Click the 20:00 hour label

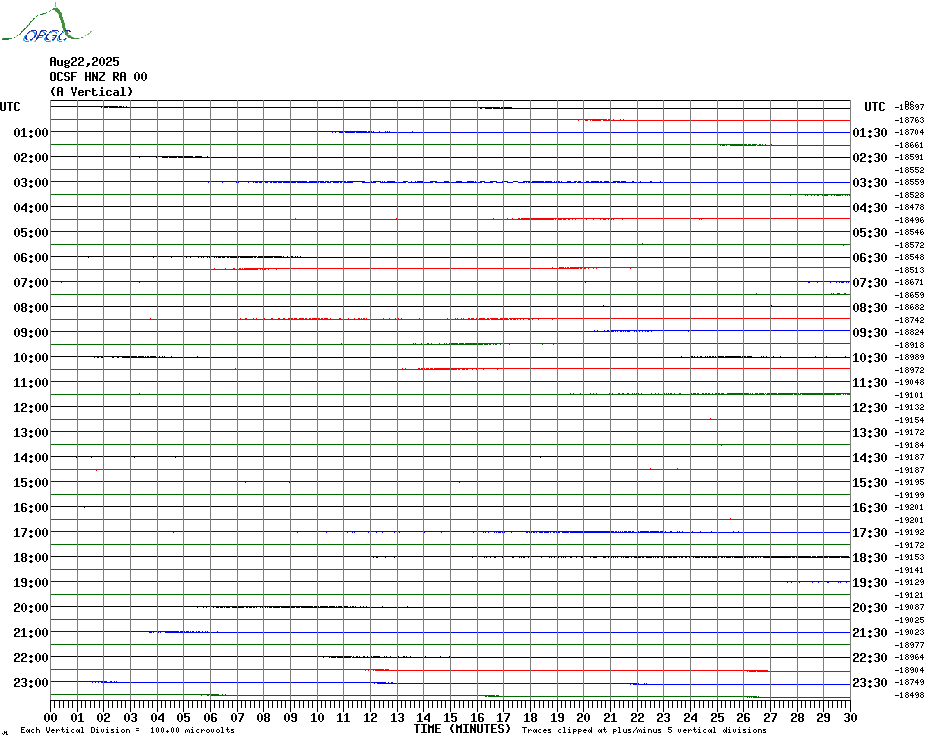pos(31,608)
